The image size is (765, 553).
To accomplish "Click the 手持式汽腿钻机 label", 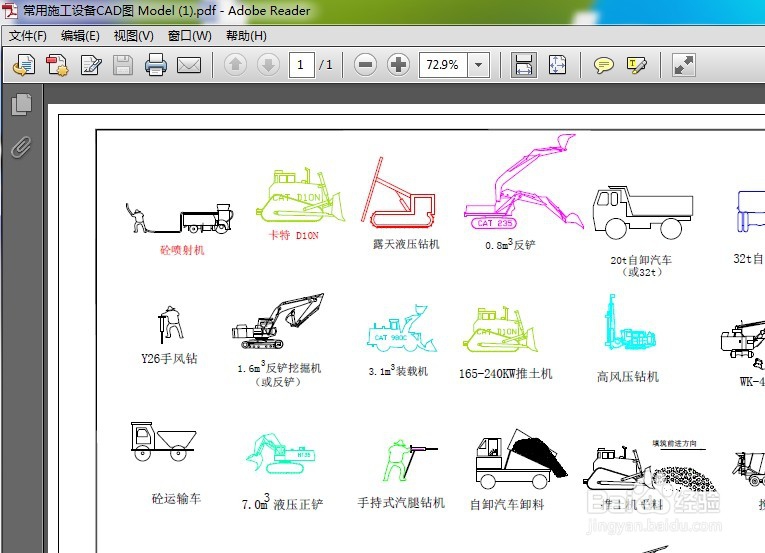I will [x=401, y=503].
